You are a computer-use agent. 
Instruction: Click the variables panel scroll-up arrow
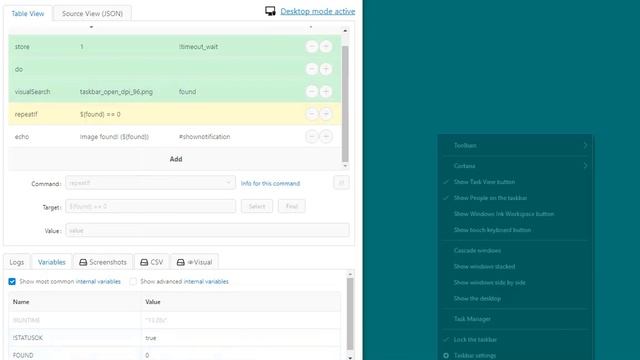point(350,274)
